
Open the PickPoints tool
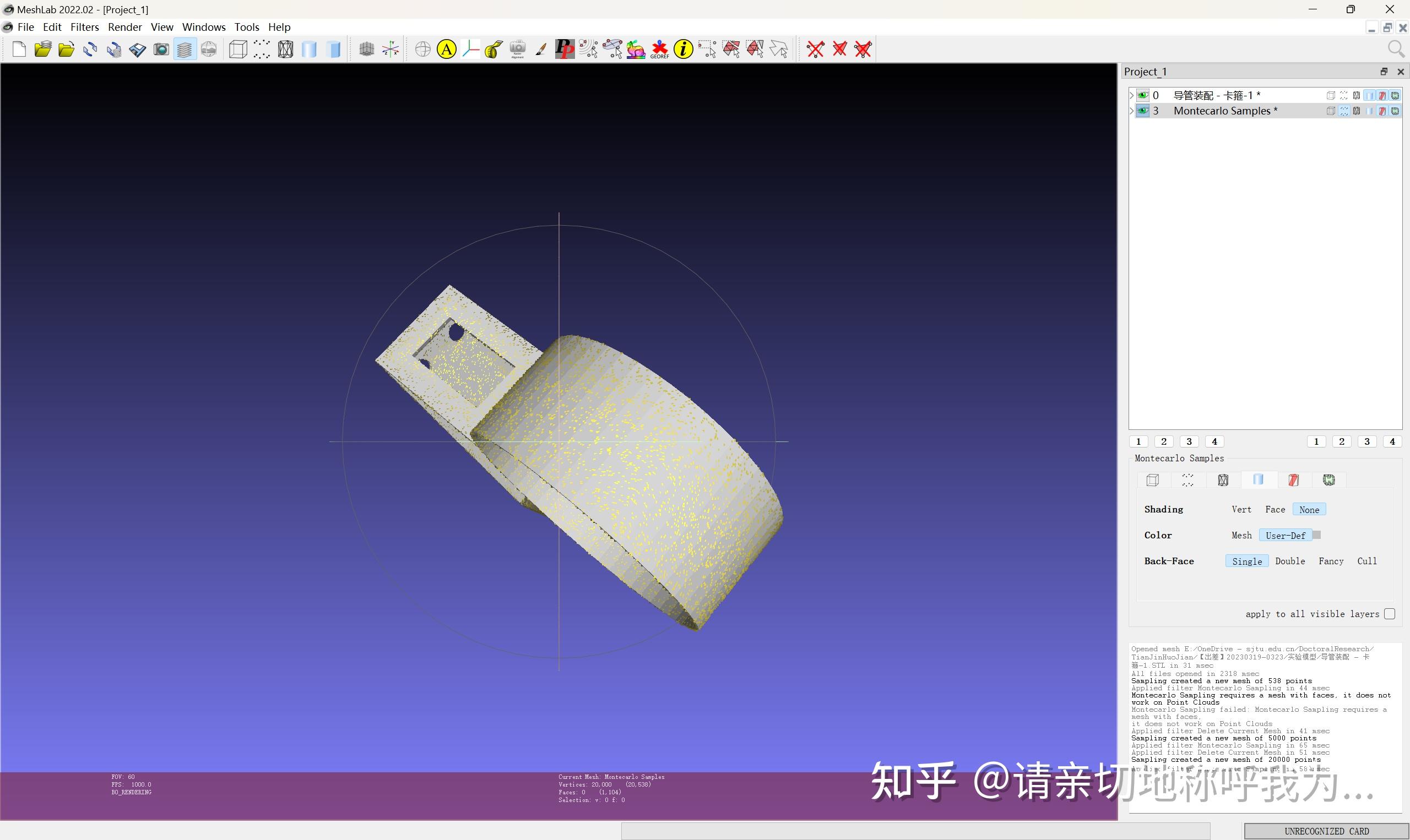tap(564, 49)
